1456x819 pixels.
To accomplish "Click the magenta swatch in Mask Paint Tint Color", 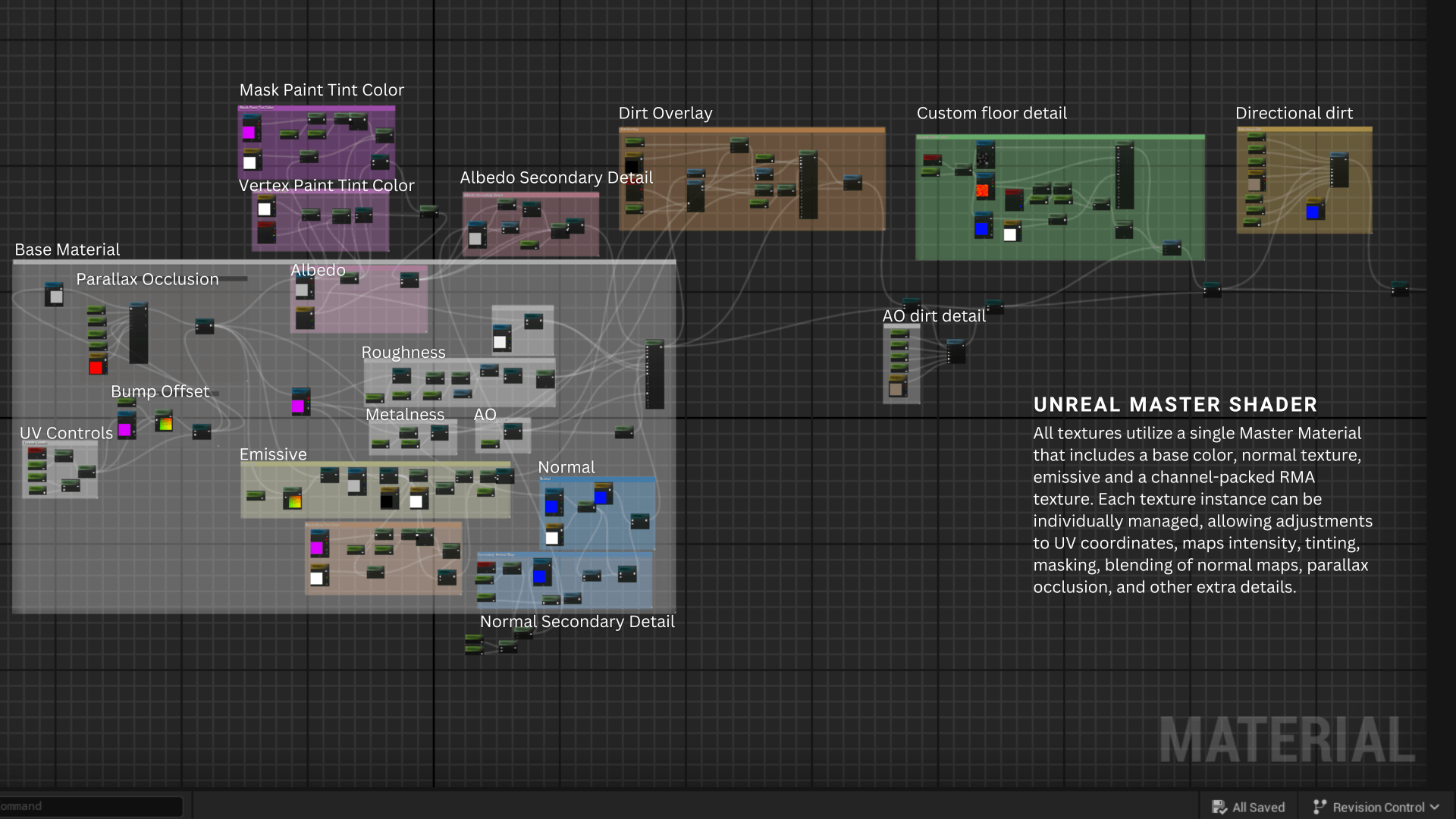I will (x=249, y=133).
